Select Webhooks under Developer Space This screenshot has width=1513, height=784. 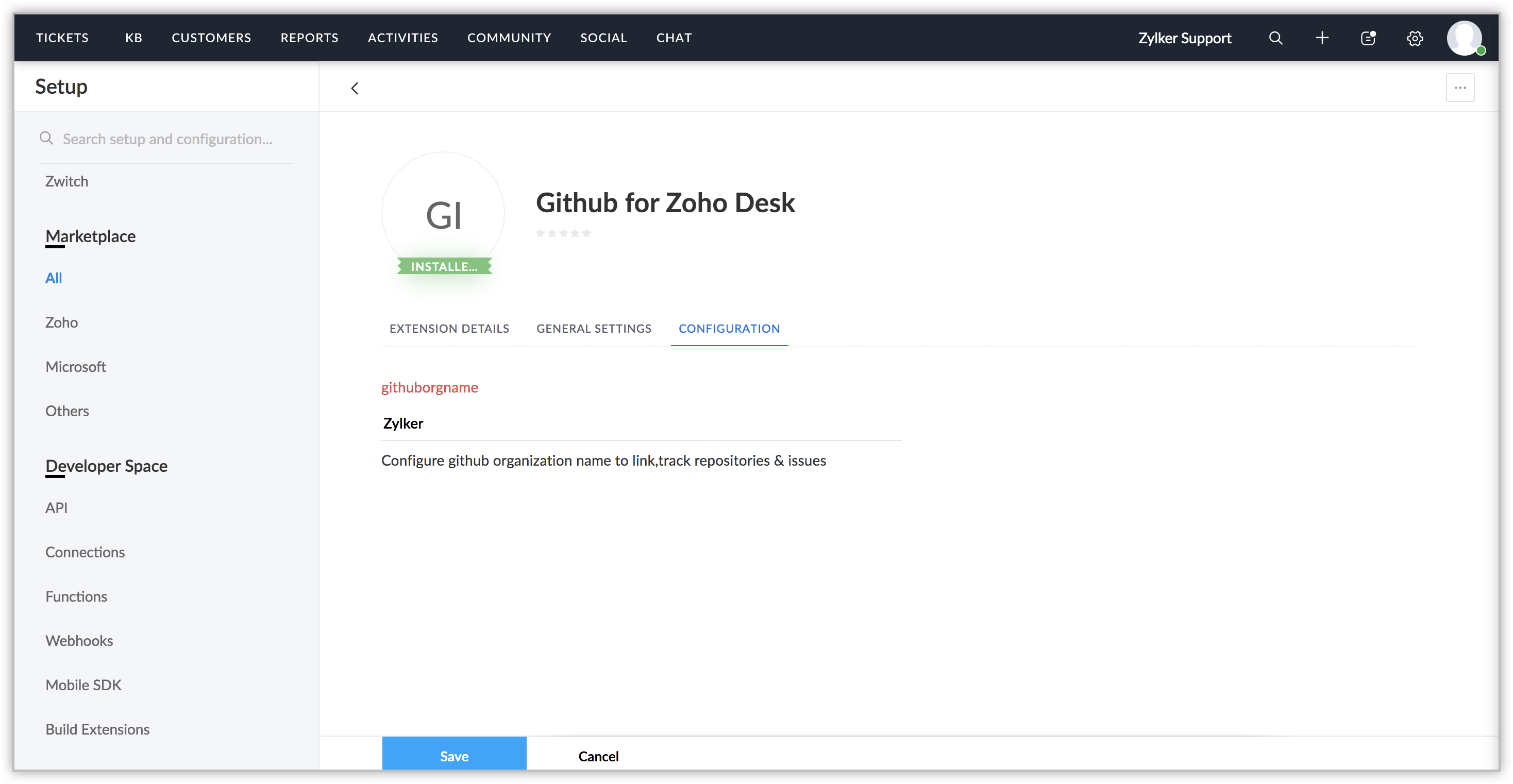click(79, 641)
